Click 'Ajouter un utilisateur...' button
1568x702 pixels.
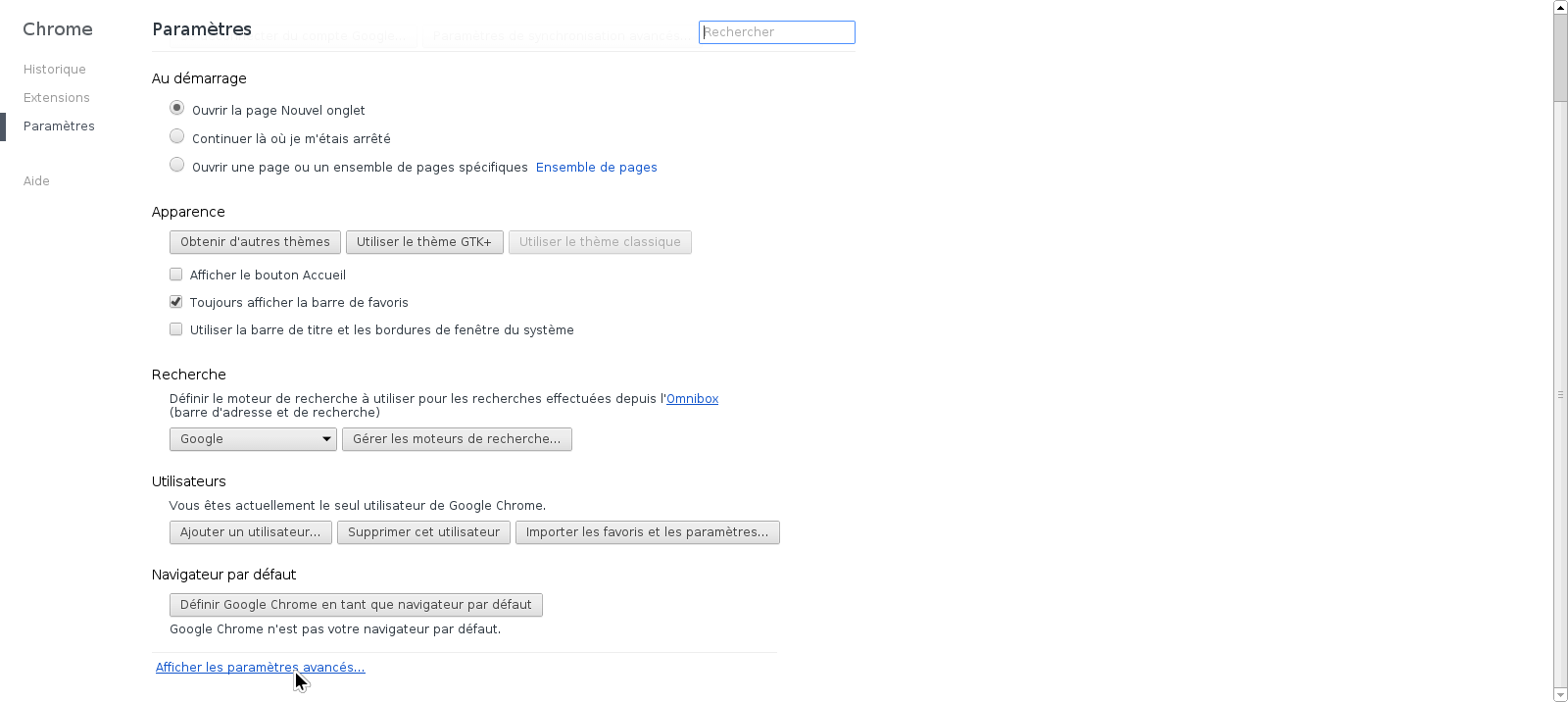[x=250, y=532]
